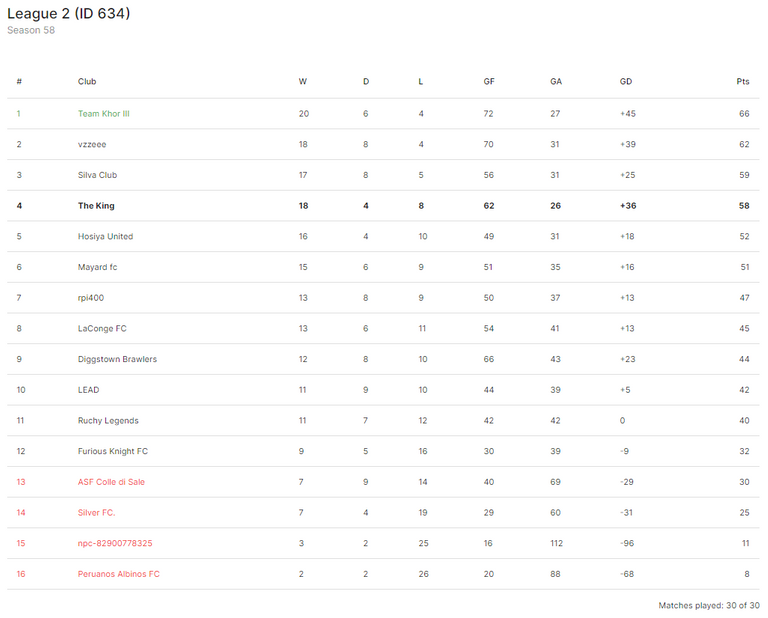Select the Silva Club row

click(x=383, y=175)
